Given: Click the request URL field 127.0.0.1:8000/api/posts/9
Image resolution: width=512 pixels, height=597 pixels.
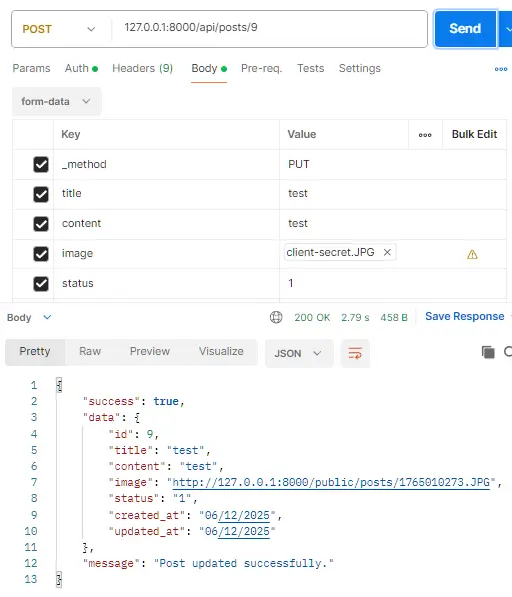Looking at the screenshot, I should point(269,28).
